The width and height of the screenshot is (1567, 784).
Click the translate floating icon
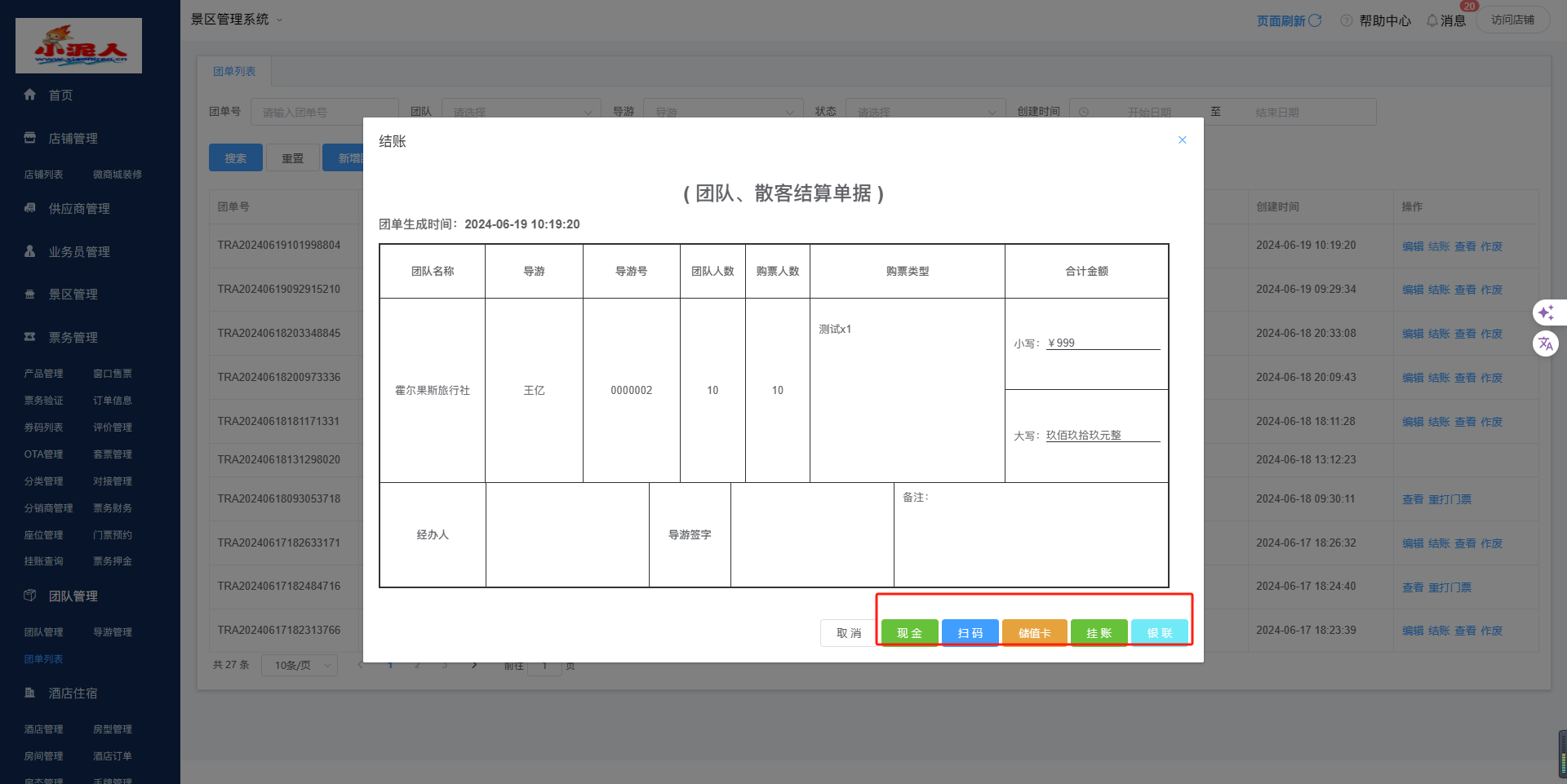point(1545,343)
